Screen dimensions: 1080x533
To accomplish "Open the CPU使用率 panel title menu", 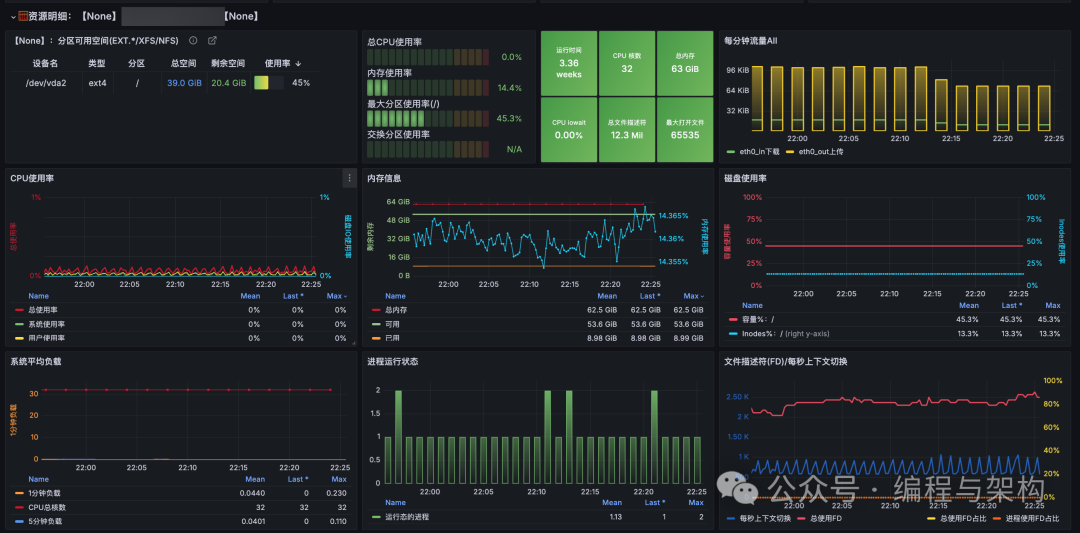I will point(32,178).
